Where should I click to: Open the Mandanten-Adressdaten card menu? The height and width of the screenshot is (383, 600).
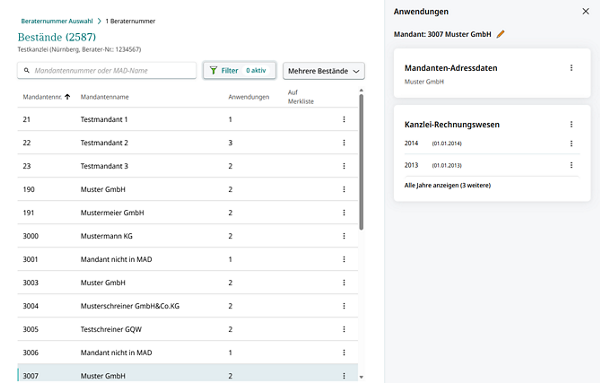(x=571, y=68)
